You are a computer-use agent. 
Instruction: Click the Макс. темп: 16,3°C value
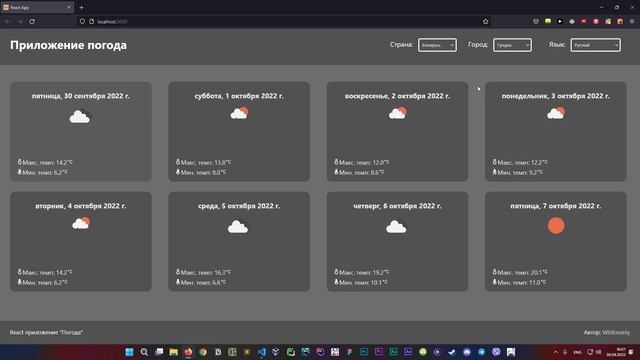click(x=204, y=272)
